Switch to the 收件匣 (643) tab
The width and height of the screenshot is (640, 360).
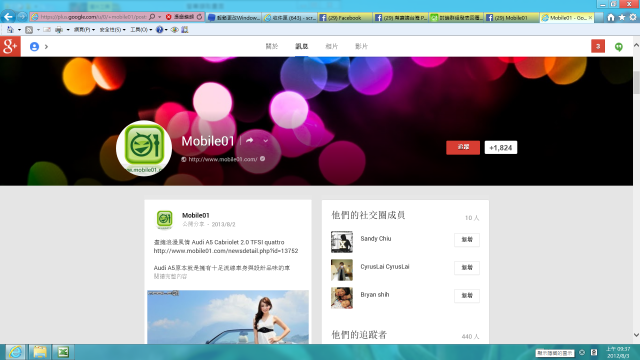coord(289,18)
